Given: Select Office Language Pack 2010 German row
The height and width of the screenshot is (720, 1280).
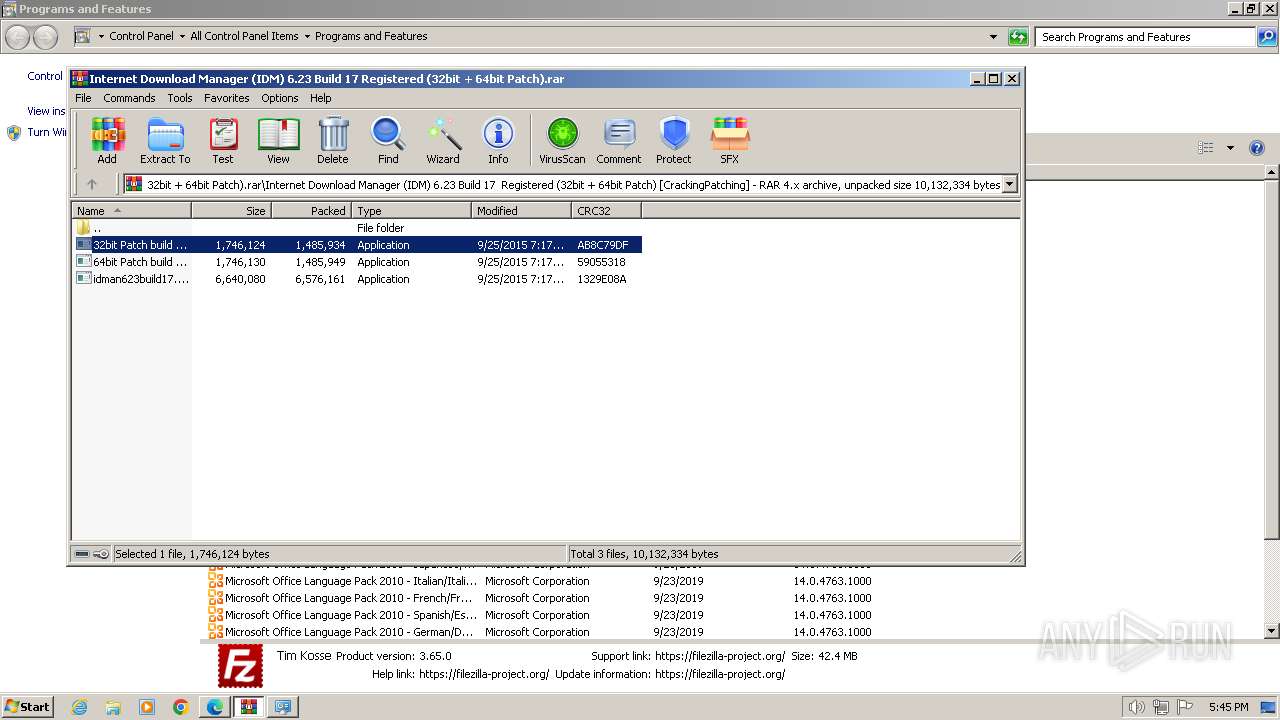Looking at the screenshot, I should tap(540, 632).
